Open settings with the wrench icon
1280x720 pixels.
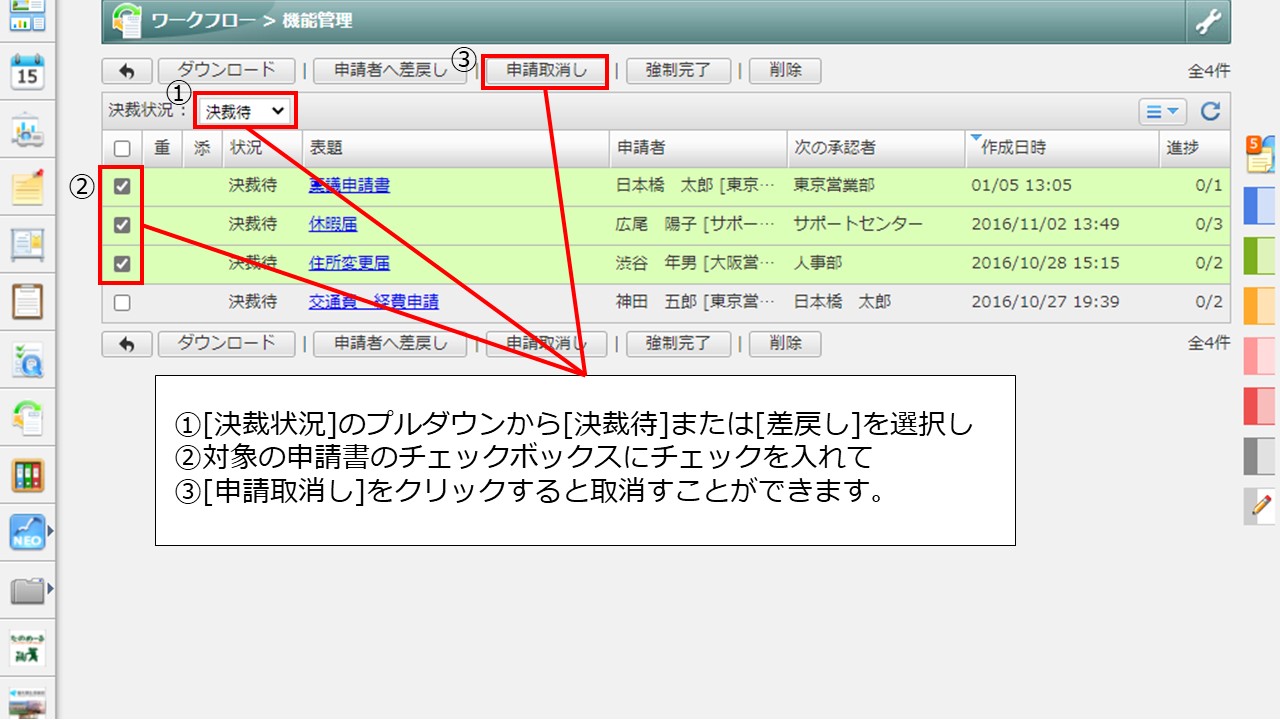(x=1209, y=22)
